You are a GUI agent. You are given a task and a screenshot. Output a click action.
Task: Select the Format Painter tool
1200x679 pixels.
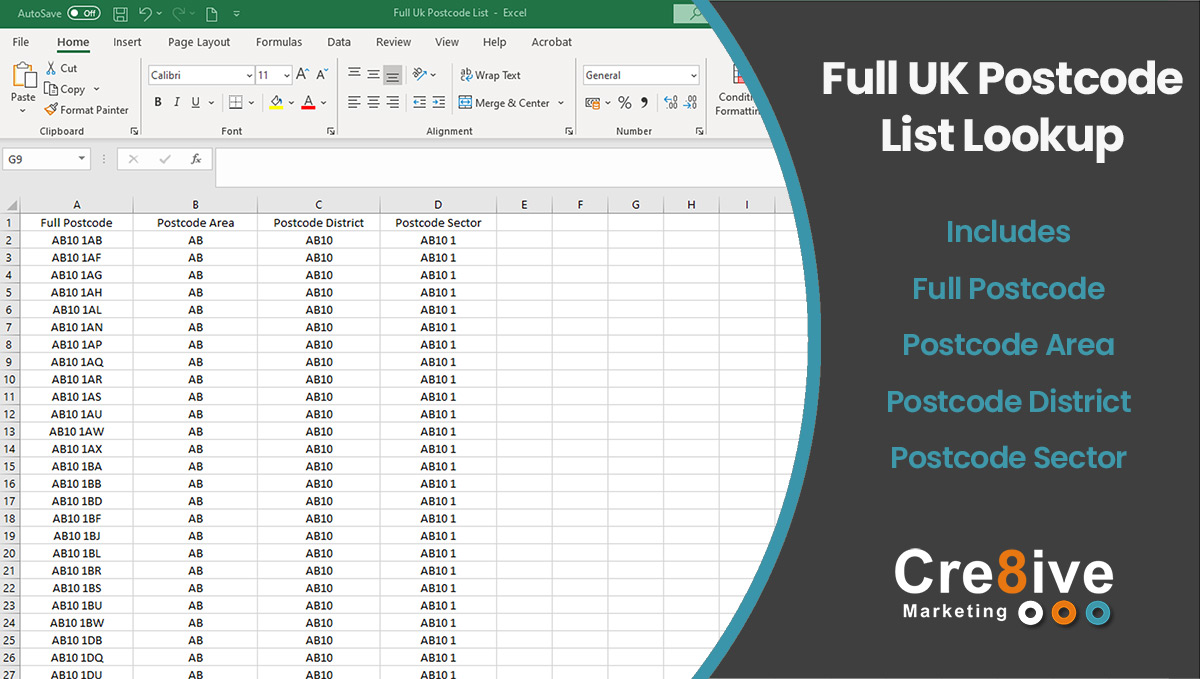tap(87, 110)
